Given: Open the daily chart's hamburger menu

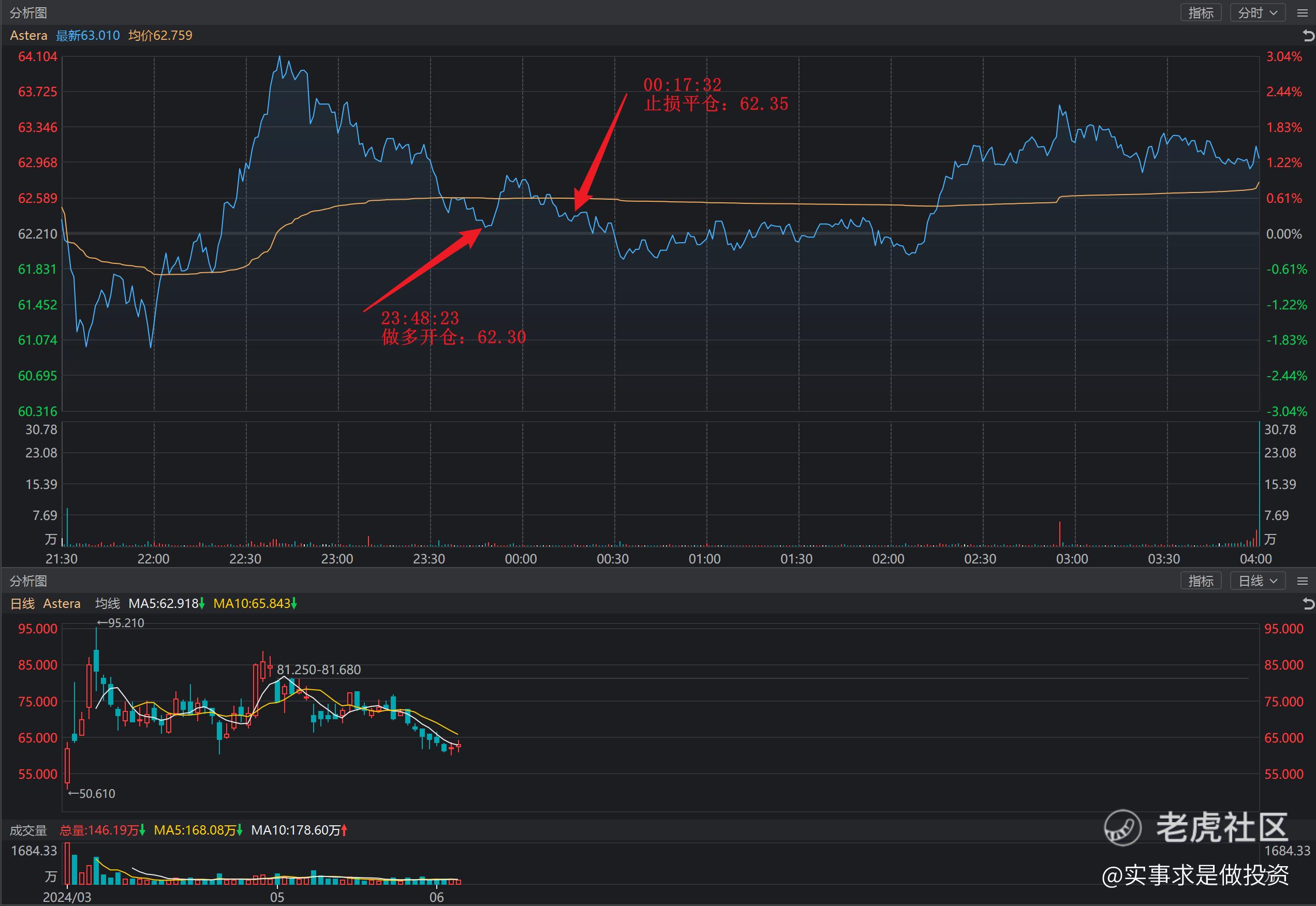Looking at the screenshot, I should (1303, 581).
